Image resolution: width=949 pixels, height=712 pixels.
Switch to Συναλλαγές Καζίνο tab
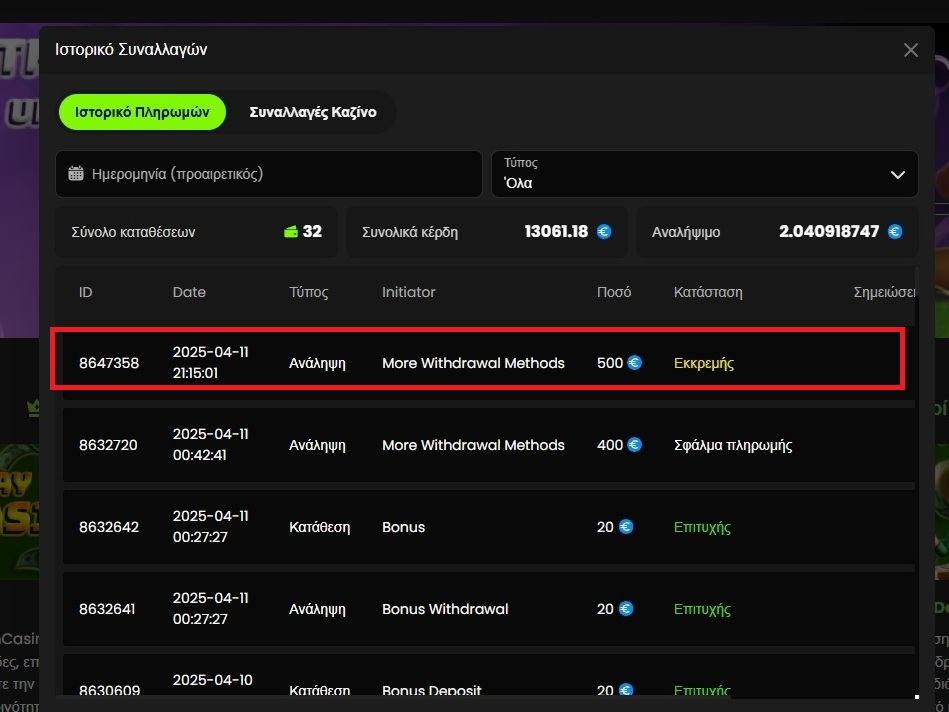click(x=312, y=112)
